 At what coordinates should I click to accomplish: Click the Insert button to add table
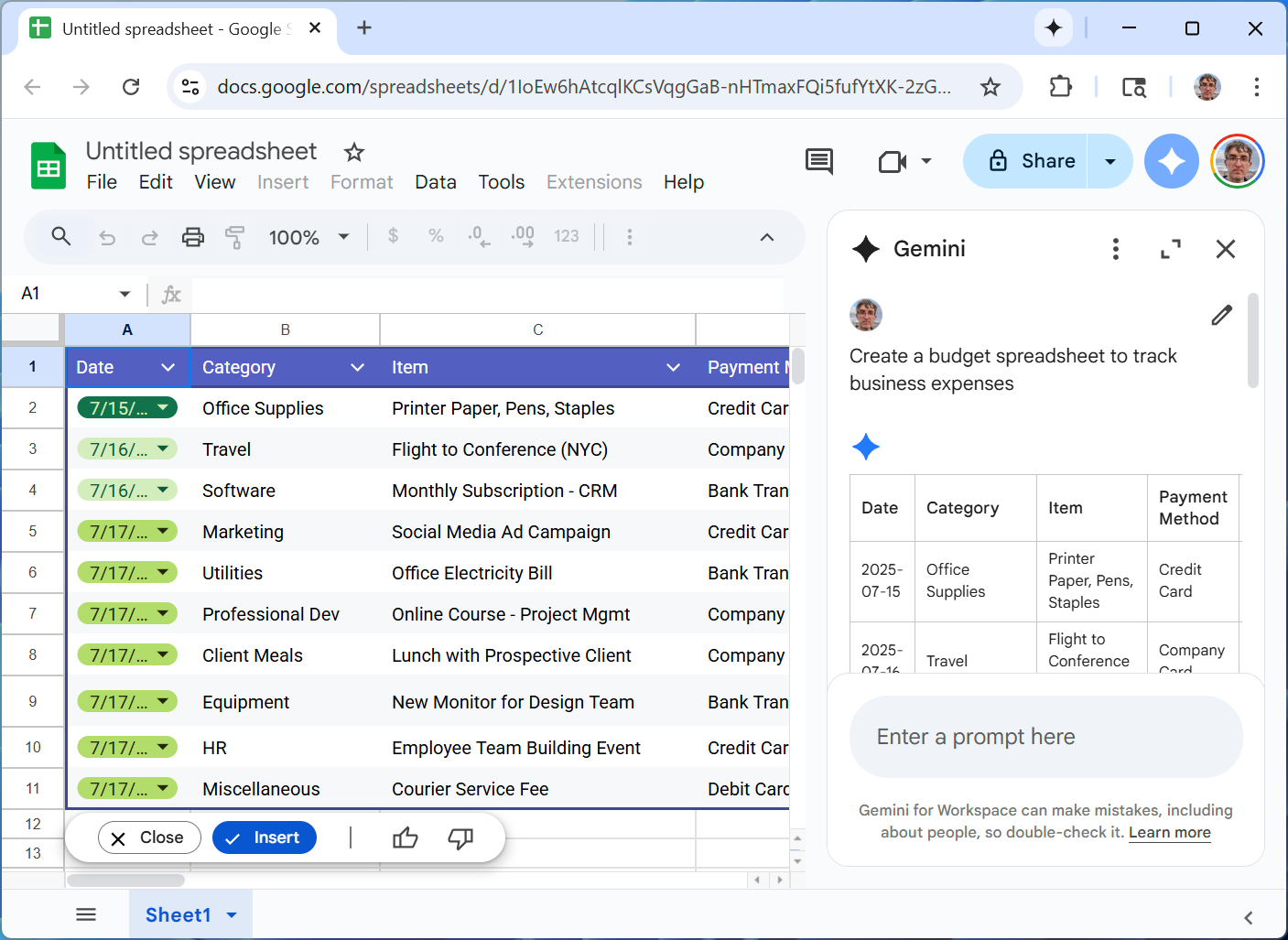tap(265, 837)
